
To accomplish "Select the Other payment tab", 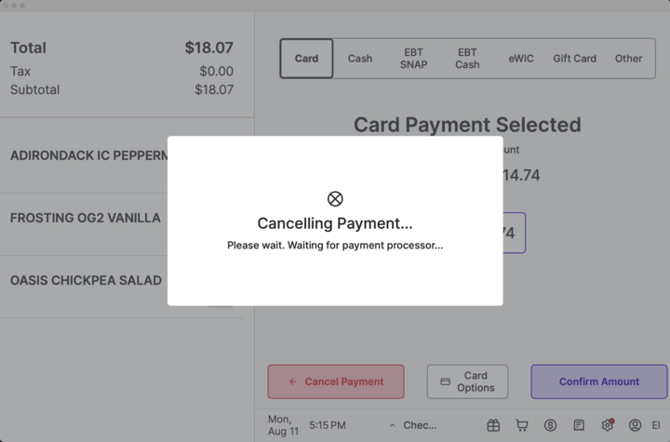I will point(628,58).
